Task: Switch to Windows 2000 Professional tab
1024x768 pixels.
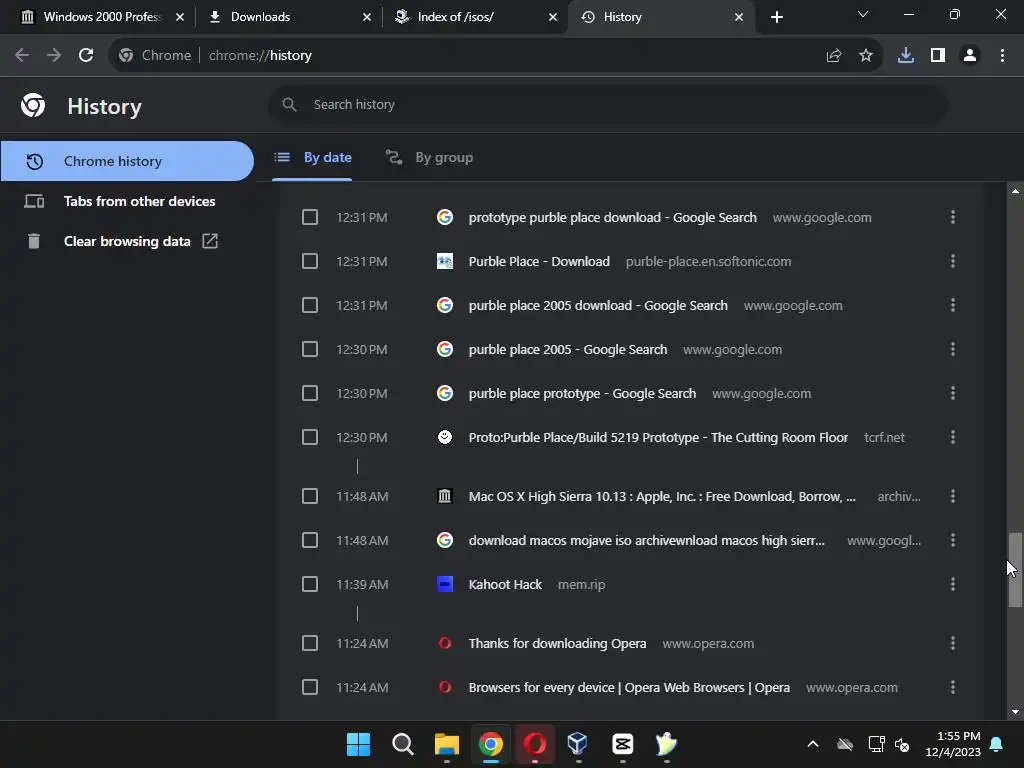Action: pos(102,17)
